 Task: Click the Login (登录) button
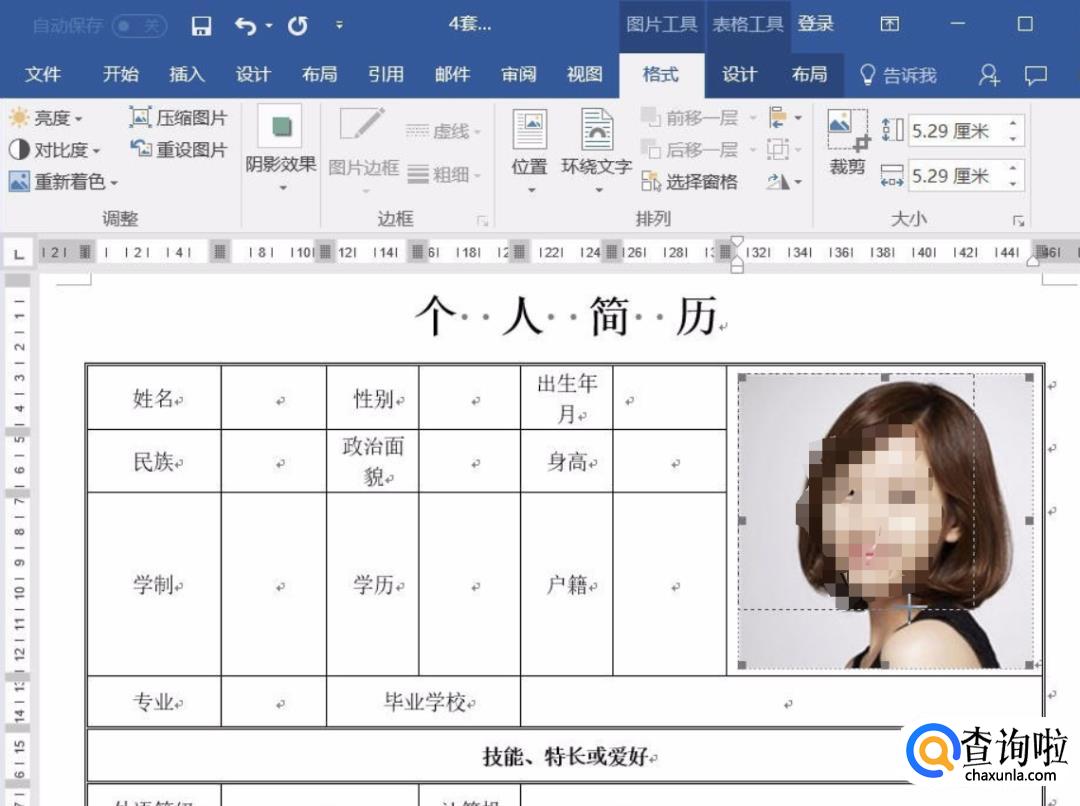click(x=815, y=24)
